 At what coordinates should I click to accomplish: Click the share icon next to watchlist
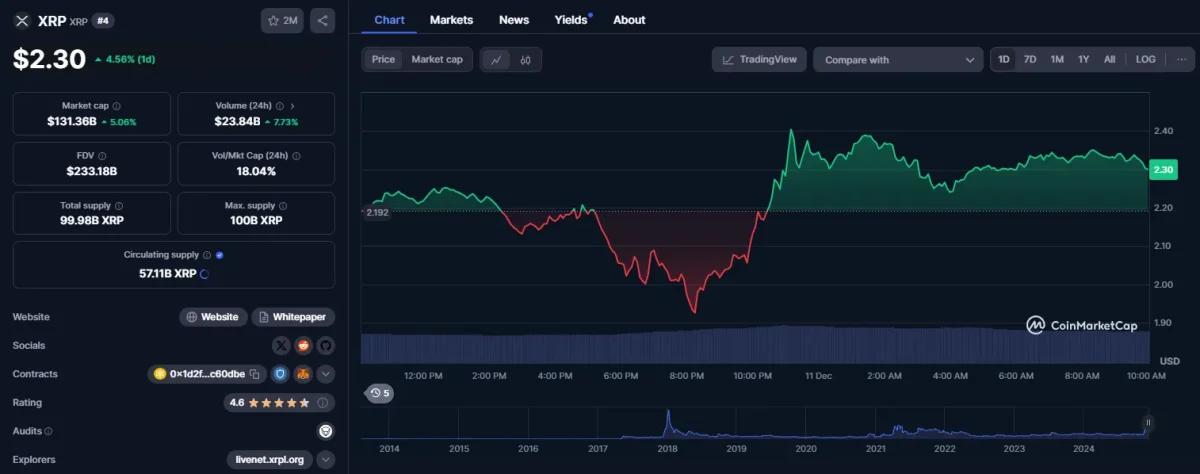click(x=322, y=20)
